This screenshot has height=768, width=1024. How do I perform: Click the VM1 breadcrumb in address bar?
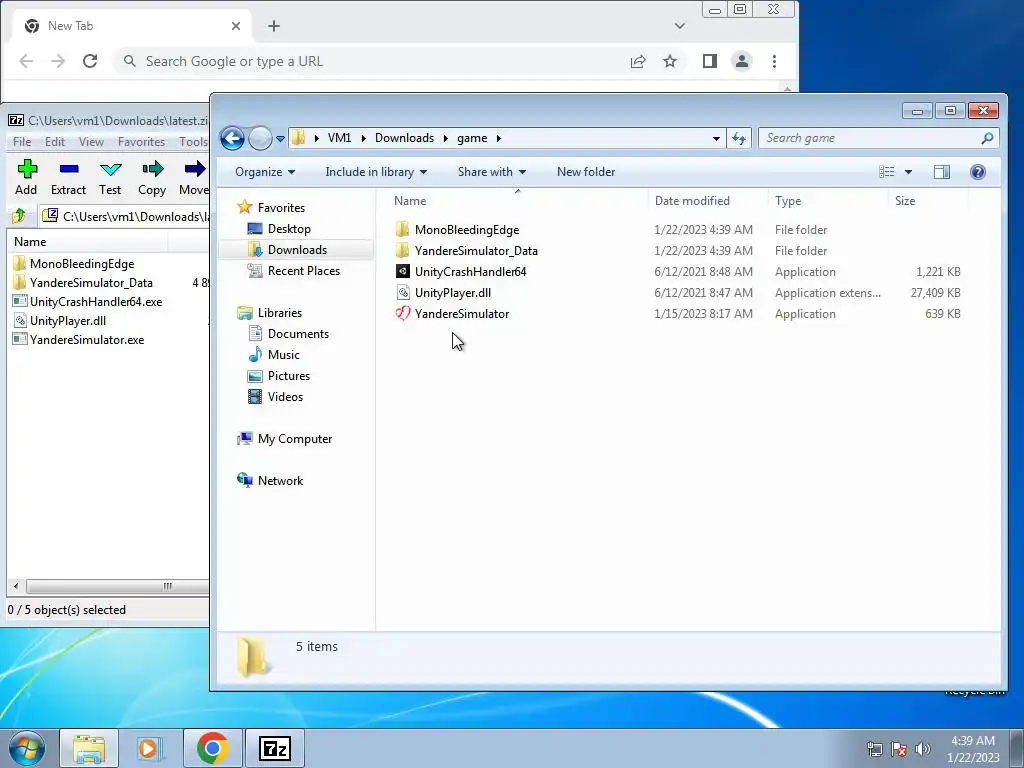[x=339, y=138]
